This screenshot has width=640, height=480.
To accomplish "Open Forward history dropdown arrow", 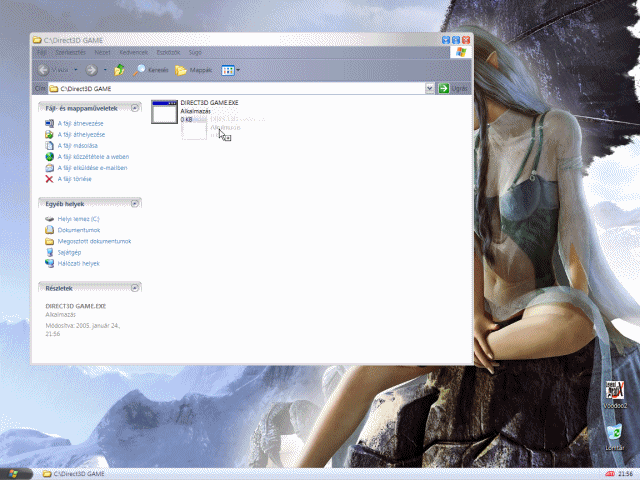I will (105, 70).
